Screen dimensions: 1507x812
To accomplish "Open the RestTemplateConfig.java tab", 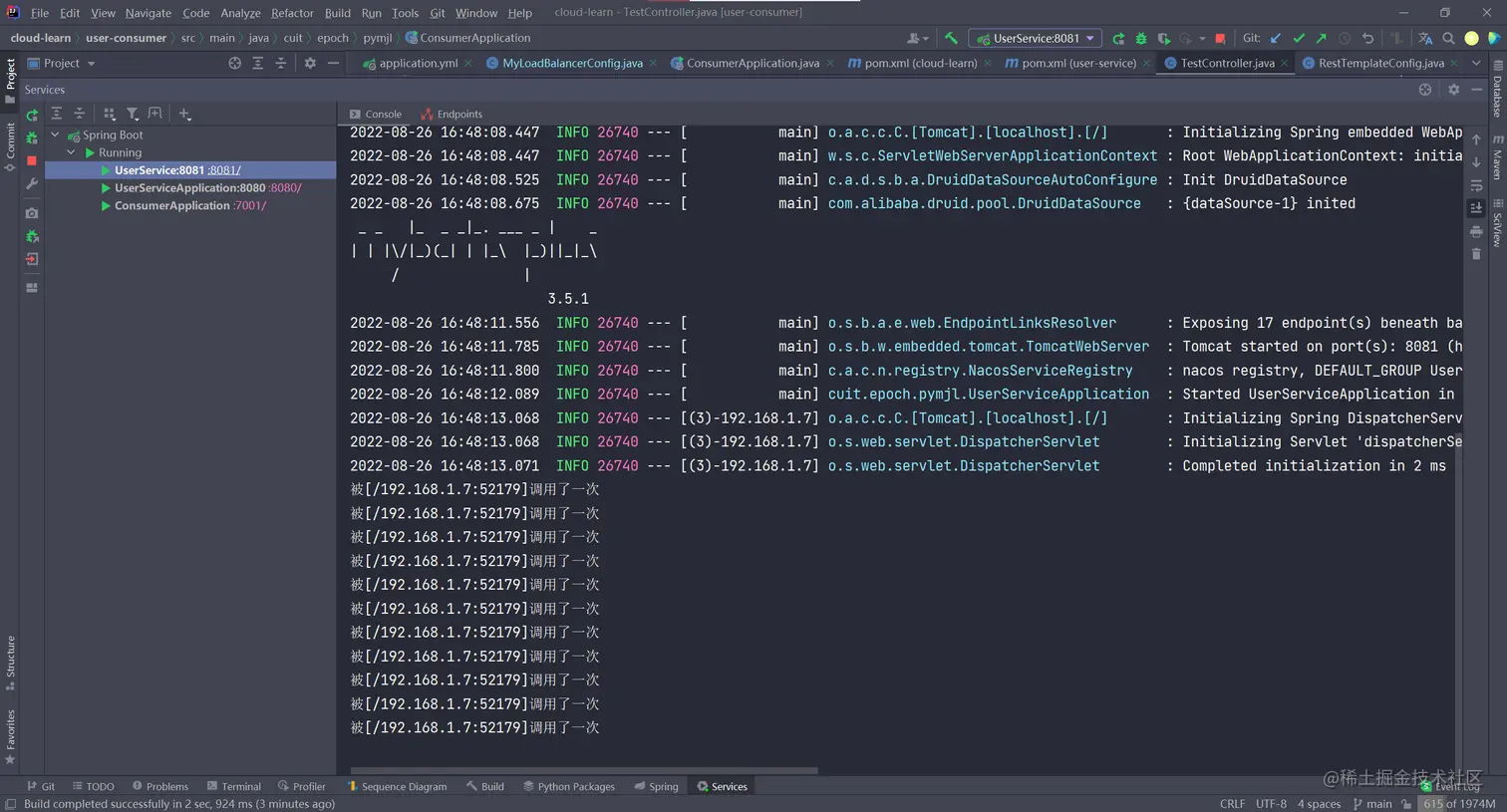I will pyautogui.click(x=1381, y=63).
